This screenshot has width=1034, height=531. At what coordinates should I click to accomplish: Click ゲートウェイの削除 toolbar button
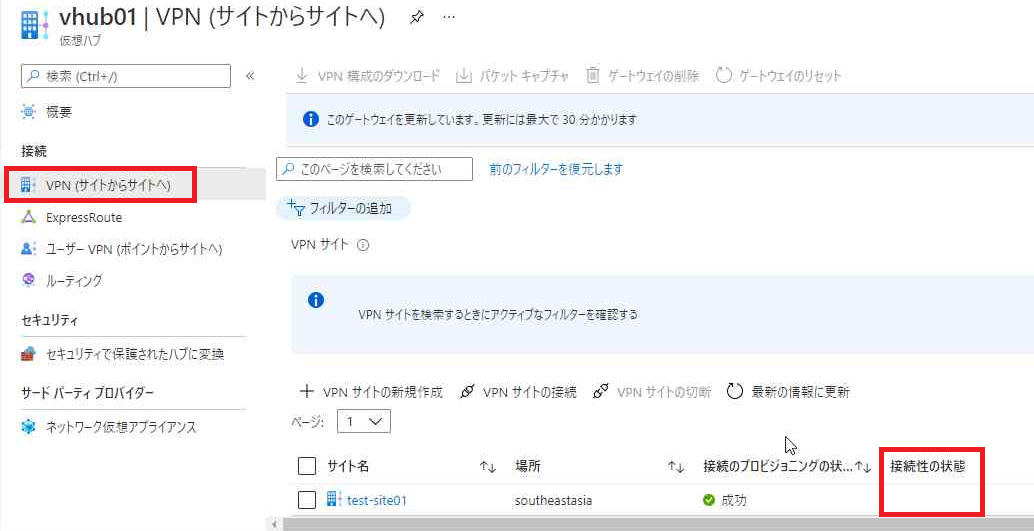point(642,75)
